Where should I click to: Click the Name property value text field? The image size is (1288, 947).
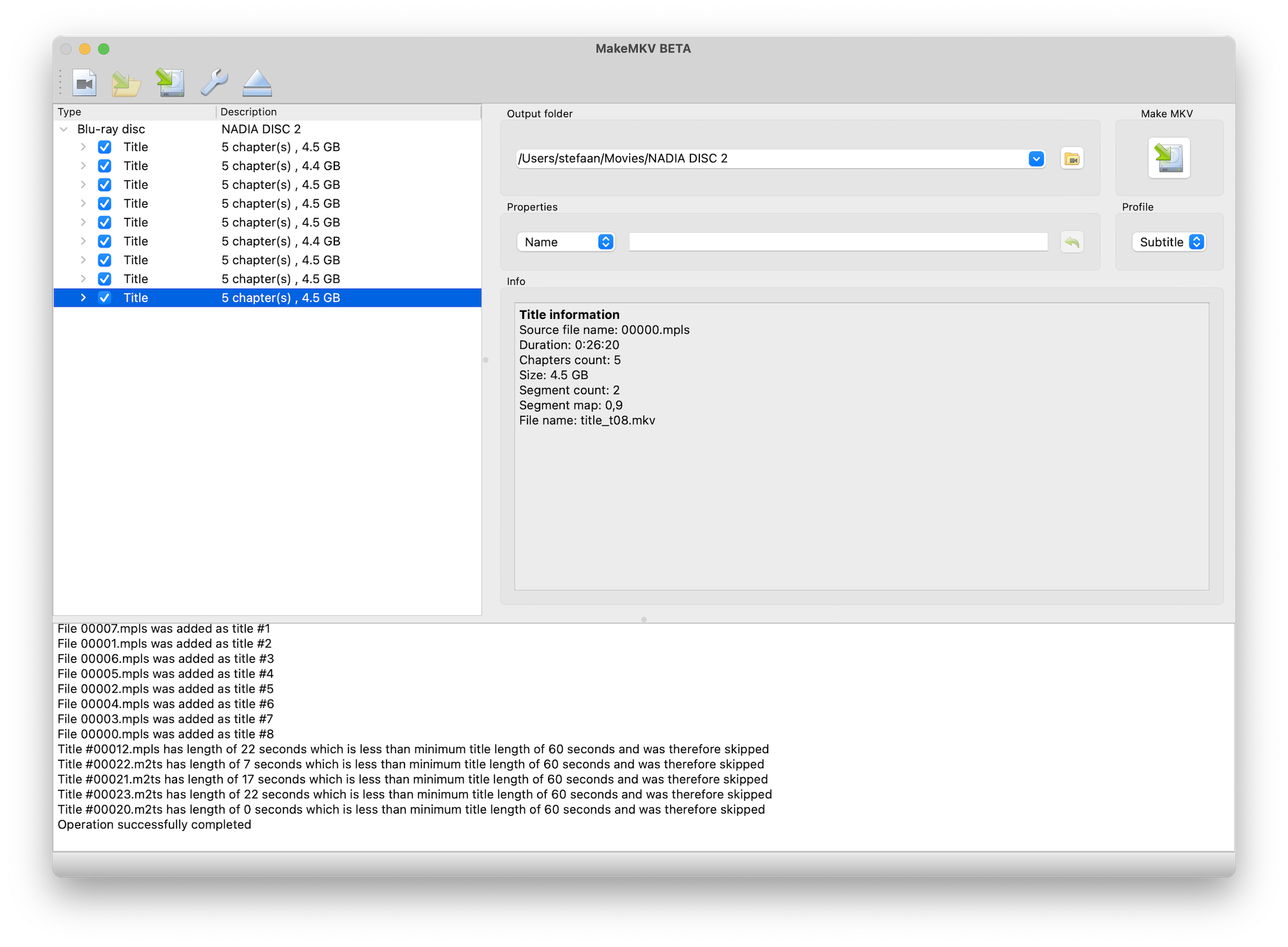point(837,242)
